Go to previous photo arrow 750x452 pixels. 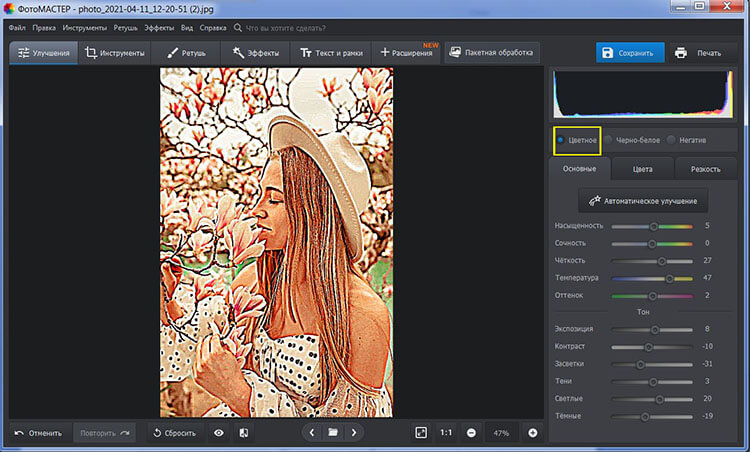pyautogui.click(x=312, y=433)
